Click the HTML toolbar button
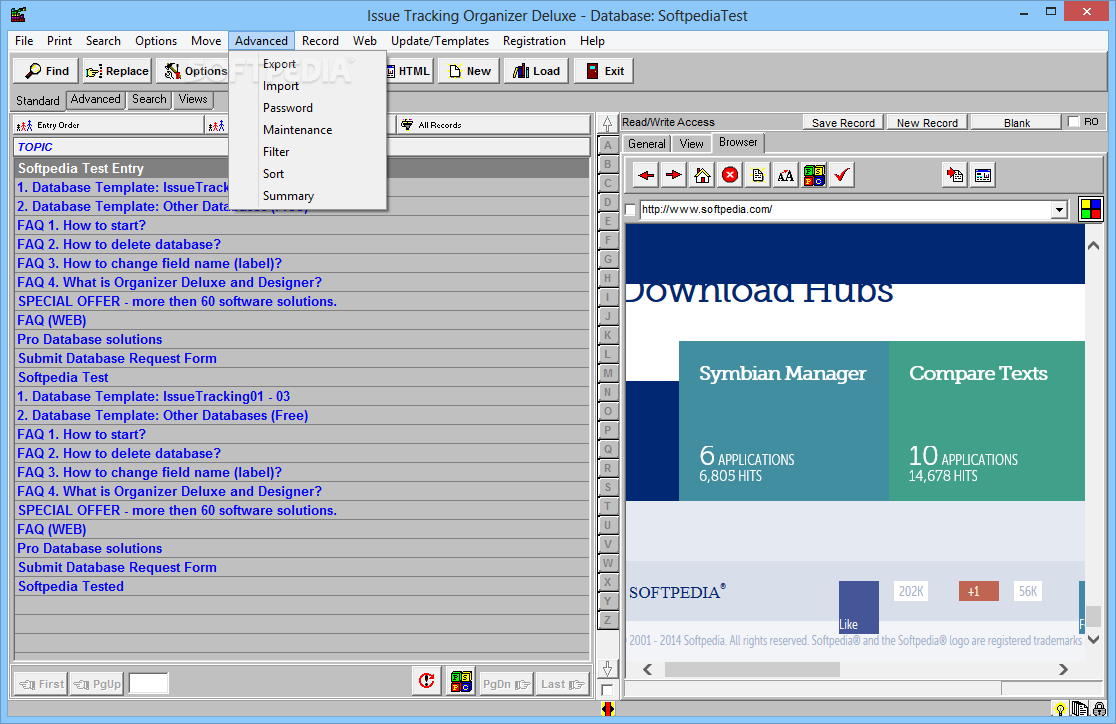 click(x=409, y=71)
